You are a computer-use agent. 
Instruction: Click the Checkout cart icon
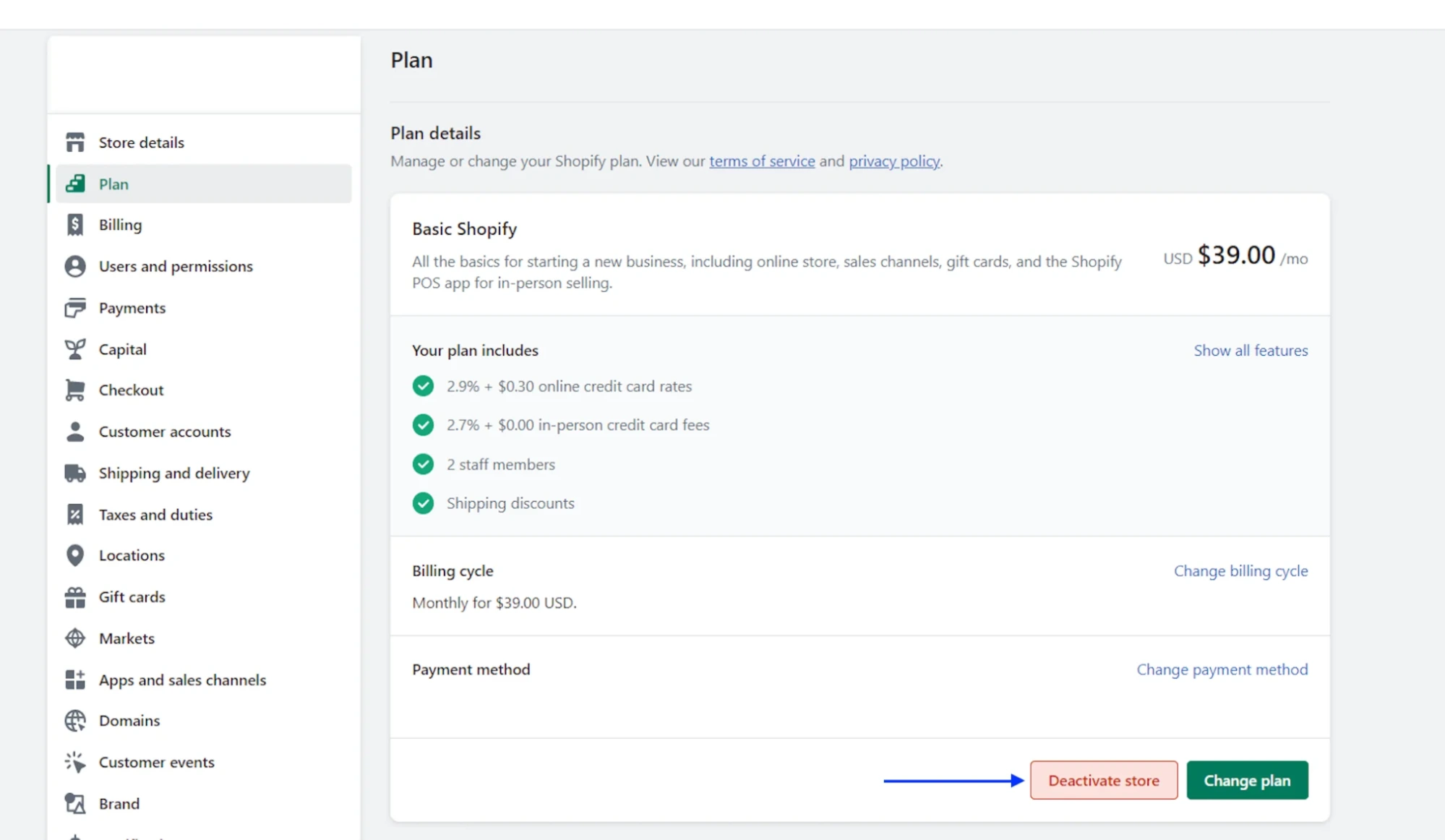75,390
